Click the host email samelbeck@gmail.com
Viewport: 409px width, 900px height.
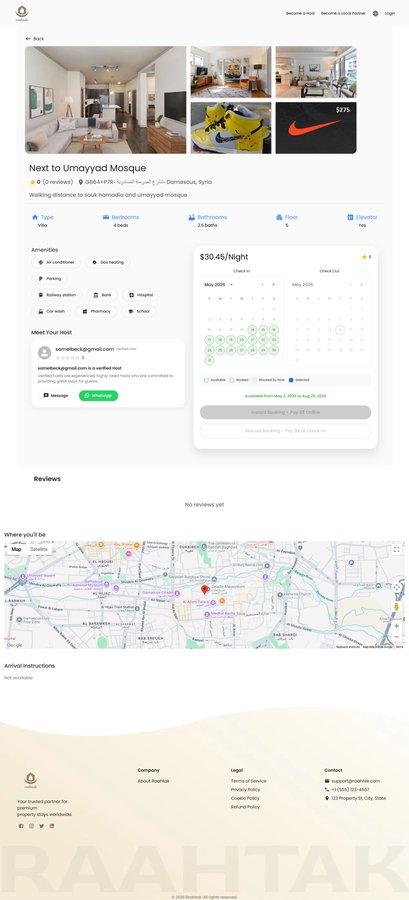[x=84, y=349]
